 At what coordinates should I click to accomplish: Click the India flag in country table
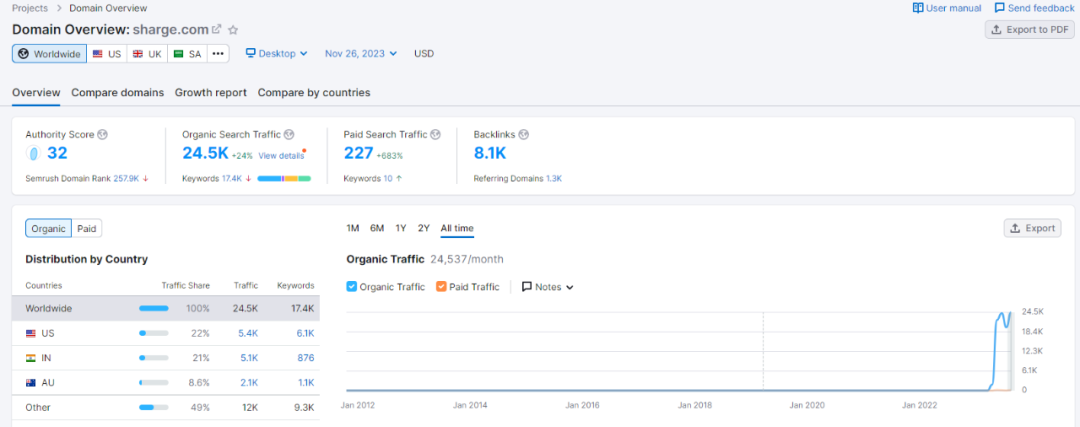point(30,358)
